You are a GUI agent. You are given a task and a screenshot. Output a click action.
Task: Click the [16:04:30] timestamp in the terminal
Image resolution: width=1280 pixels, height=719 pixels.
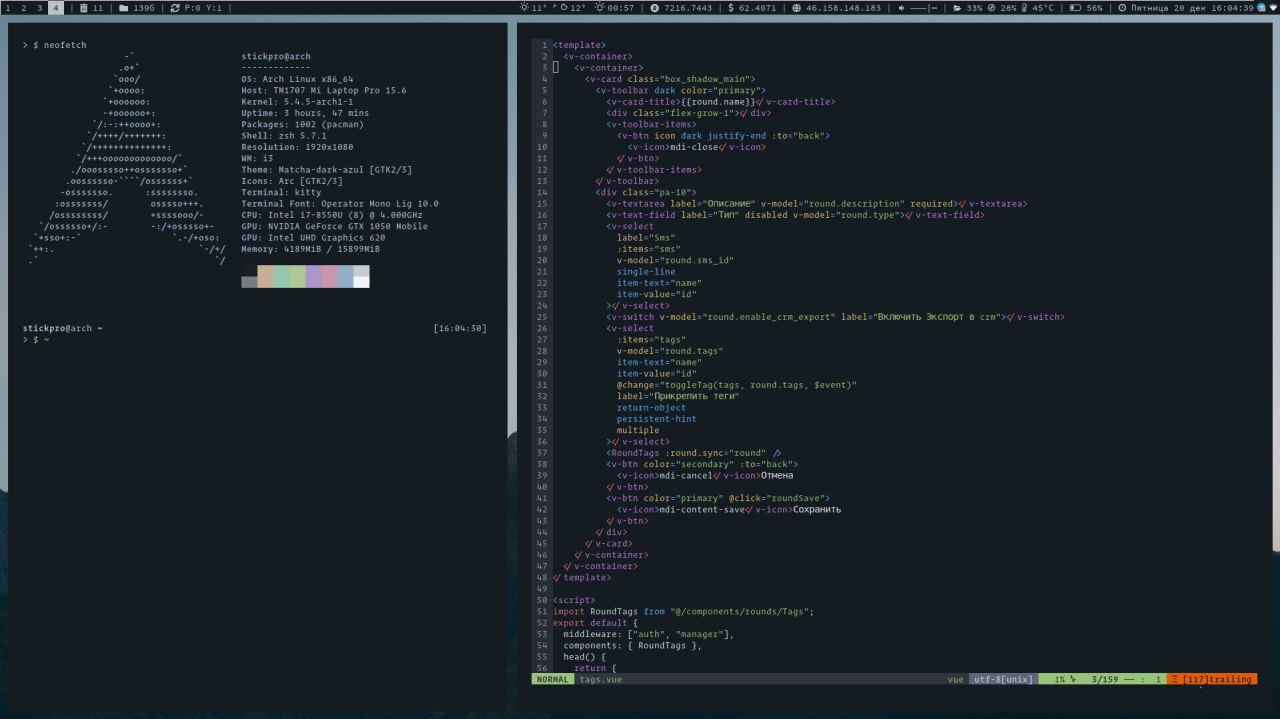(x=460, y=328)
